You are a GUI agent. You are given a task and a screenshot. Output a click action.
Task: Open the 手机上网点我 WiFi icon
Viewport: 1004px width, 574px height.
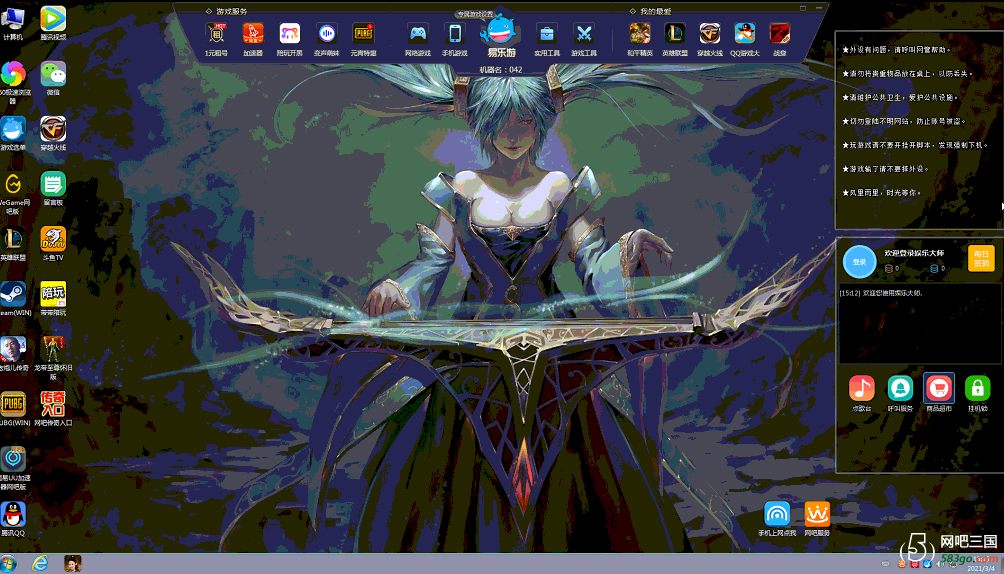tap(777, 514)
